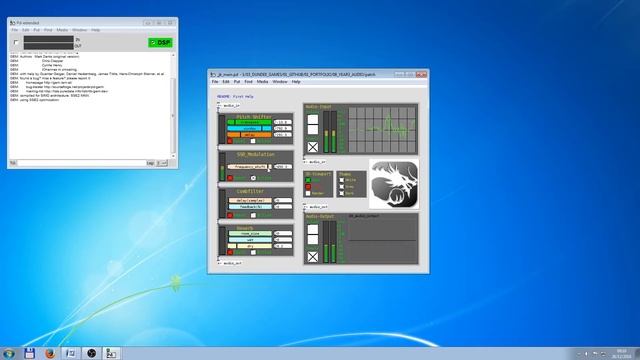Screen dimensions: 640x360
Task: Open Find menu in the patch window
Action: click(248, 82)
